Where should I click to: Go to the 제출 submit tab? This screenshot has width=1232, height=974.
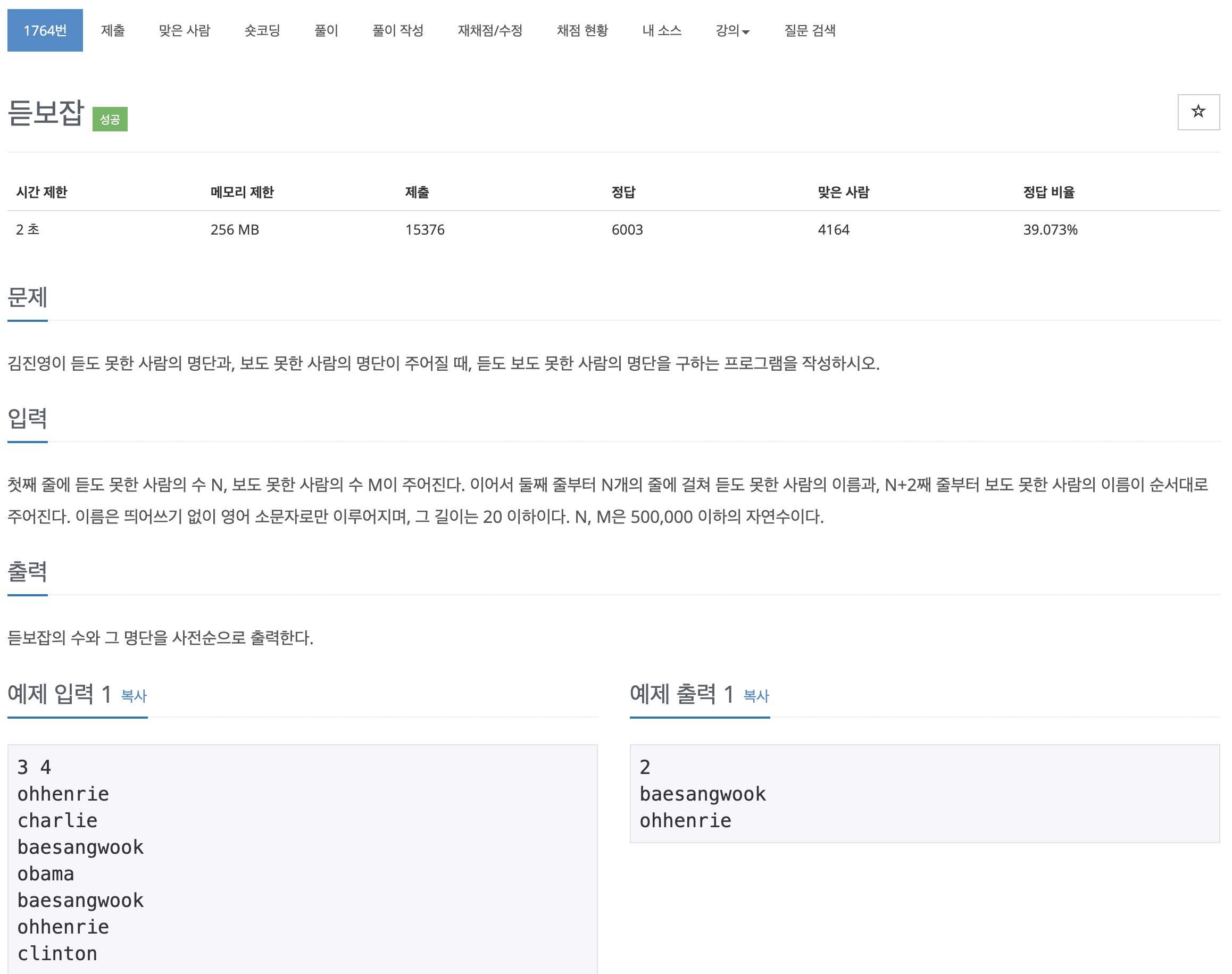(x=113, y=30)
